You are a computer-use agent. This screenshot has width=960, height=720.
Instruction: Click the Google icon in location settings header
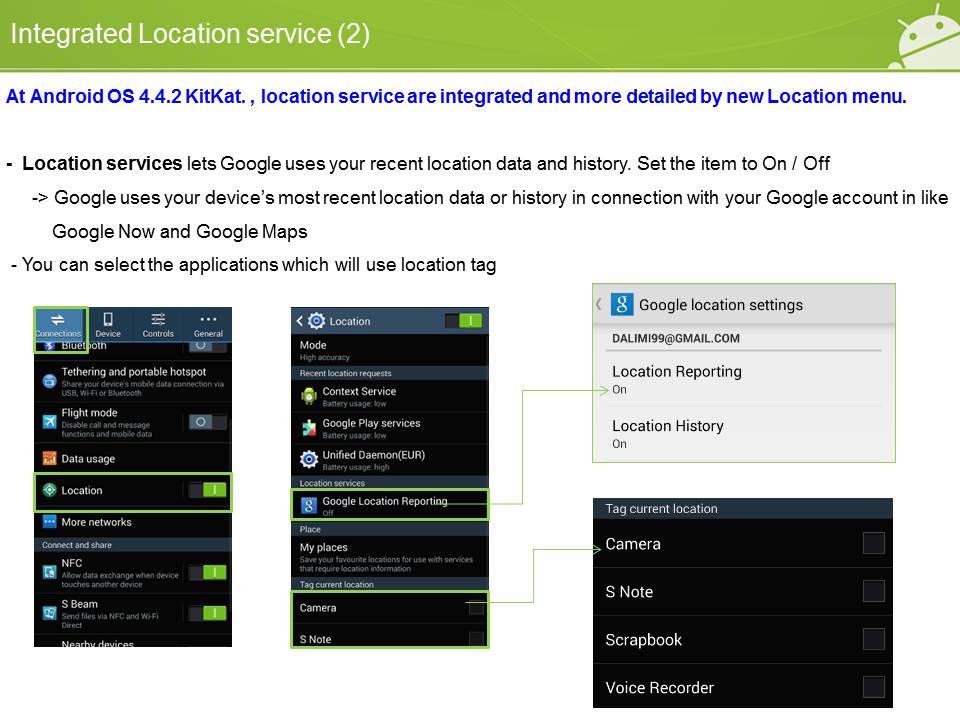point(622,304)
